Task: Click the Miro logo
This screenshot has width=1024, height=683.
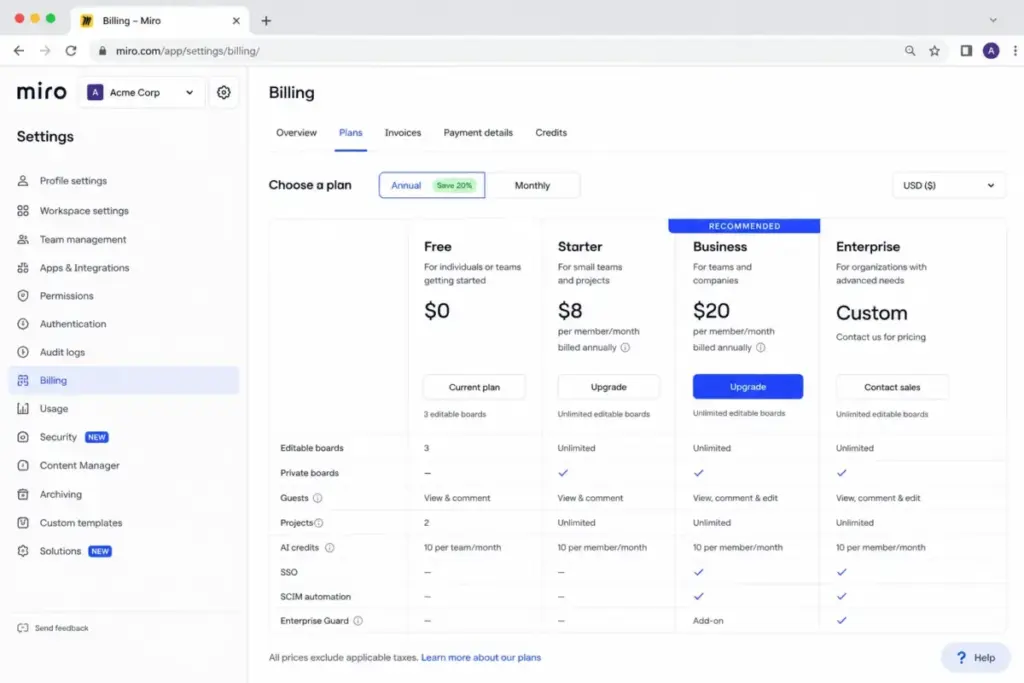Action: click(42, 91)
